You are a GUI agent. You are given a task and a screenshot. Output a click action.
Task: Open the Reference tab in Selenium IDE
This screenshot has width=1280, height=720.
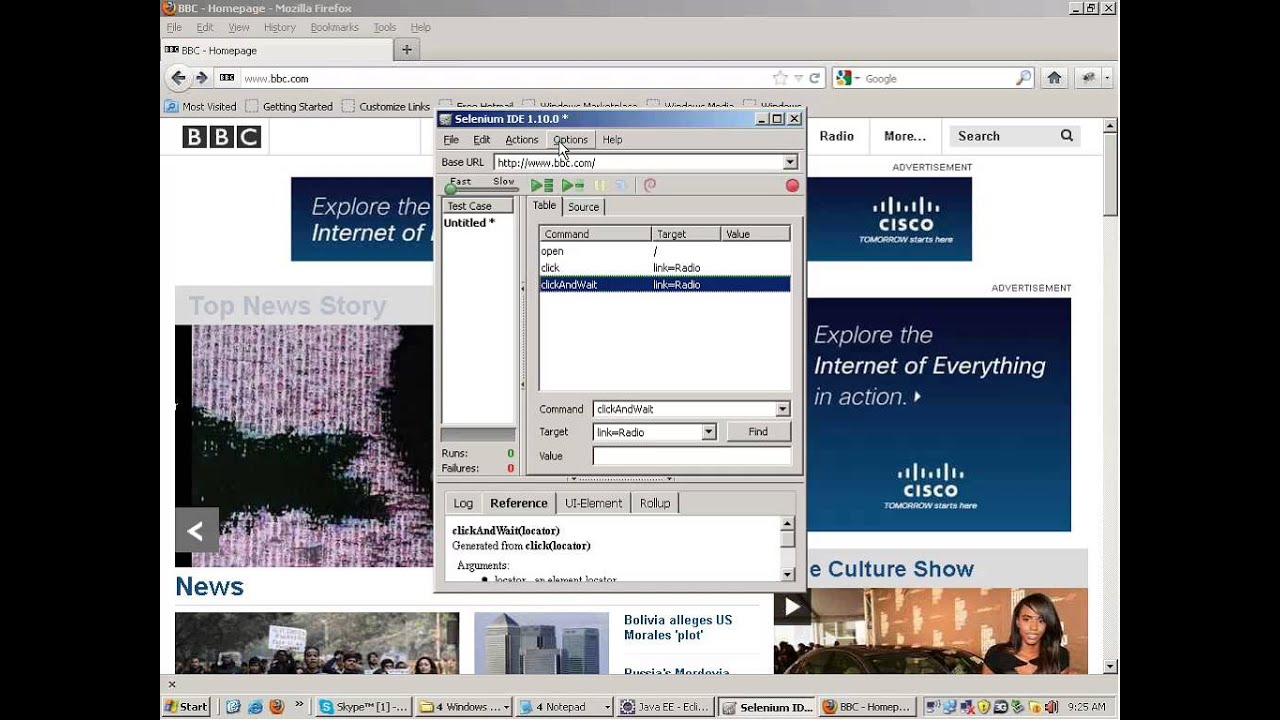tap(519, 503)
